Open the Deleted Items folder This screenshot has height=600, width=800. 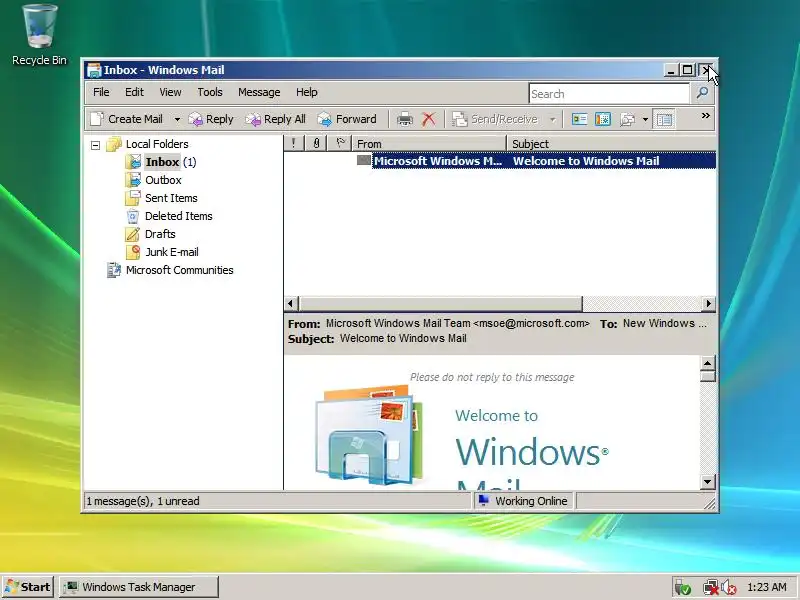(x=179, y=216)
